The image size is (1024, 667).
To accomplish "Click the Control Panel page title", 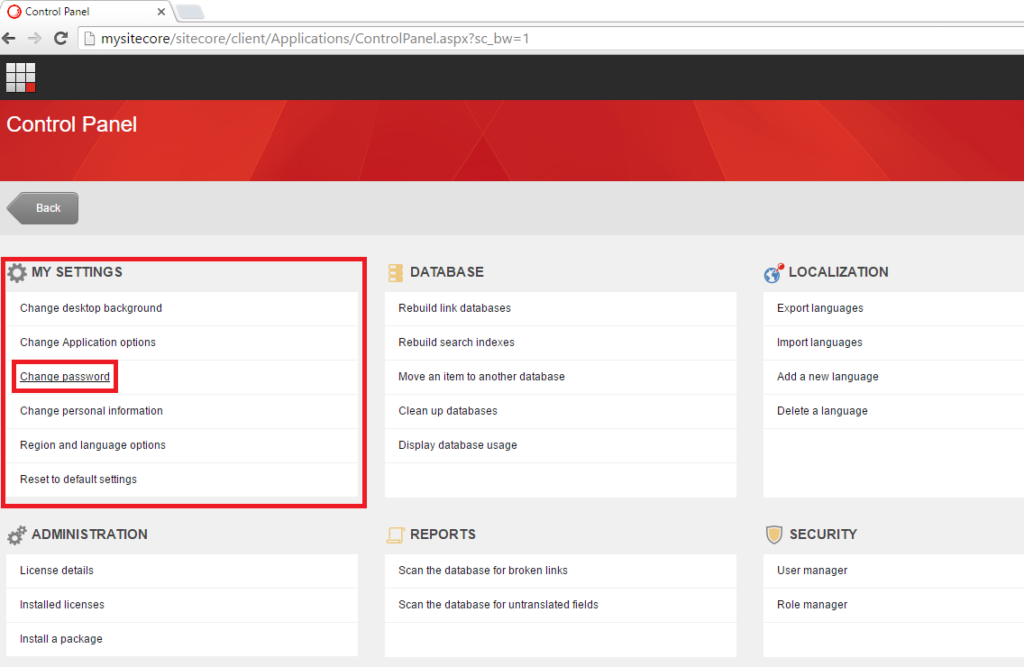I will coord(72,124).
